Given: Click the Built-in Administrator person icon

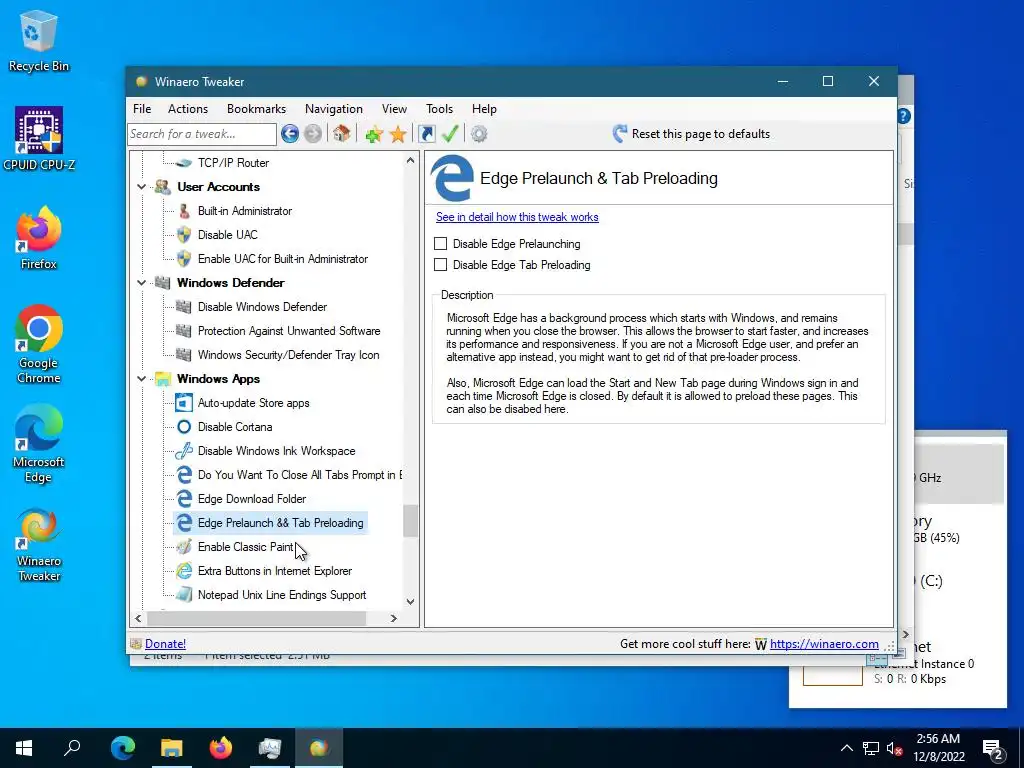Looking at the screenshot, I should [184, 211].
